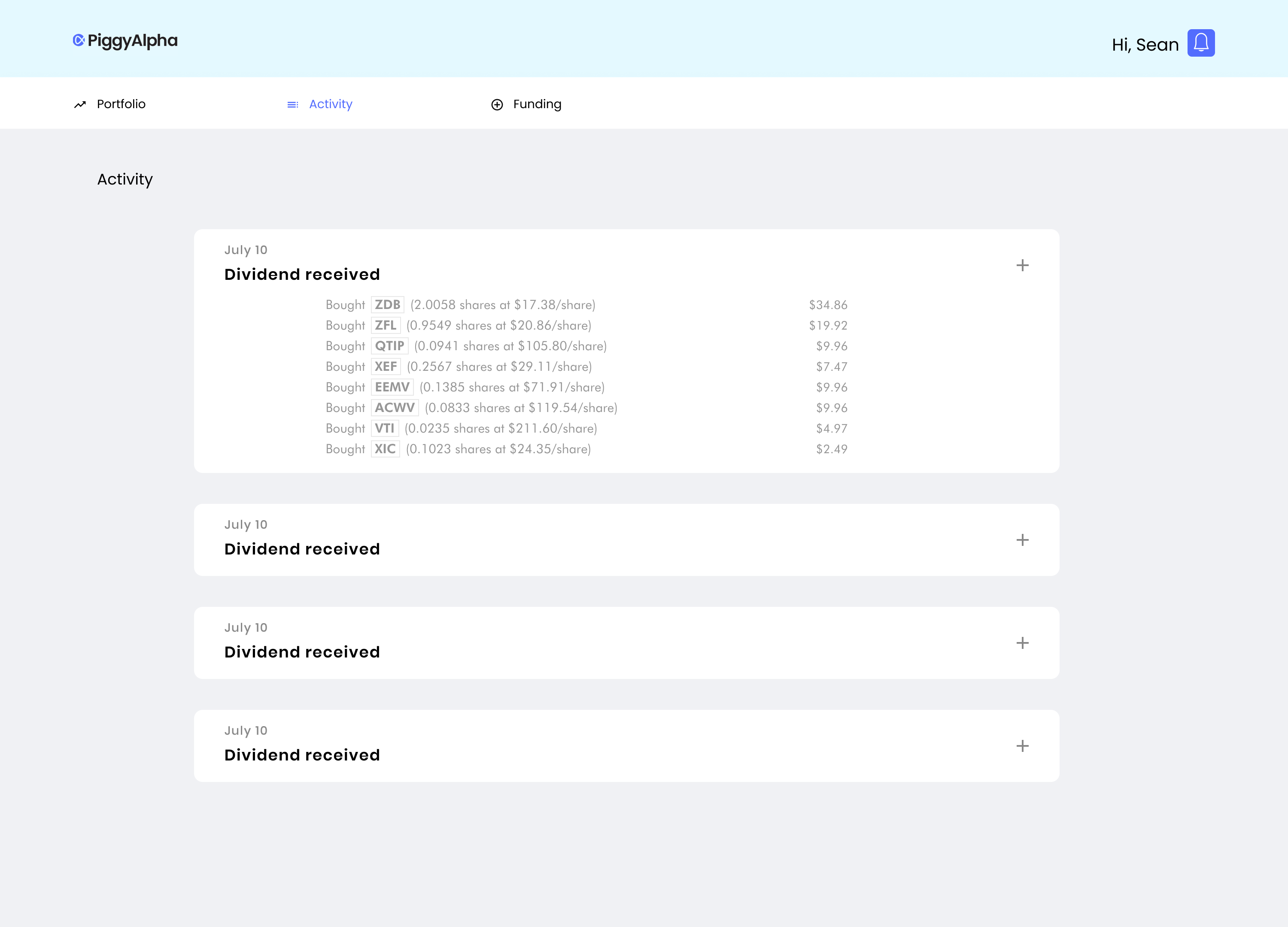The image size is (1288, 927).
Task: Switch to the Funding tab
Action: tap(537, 104)
